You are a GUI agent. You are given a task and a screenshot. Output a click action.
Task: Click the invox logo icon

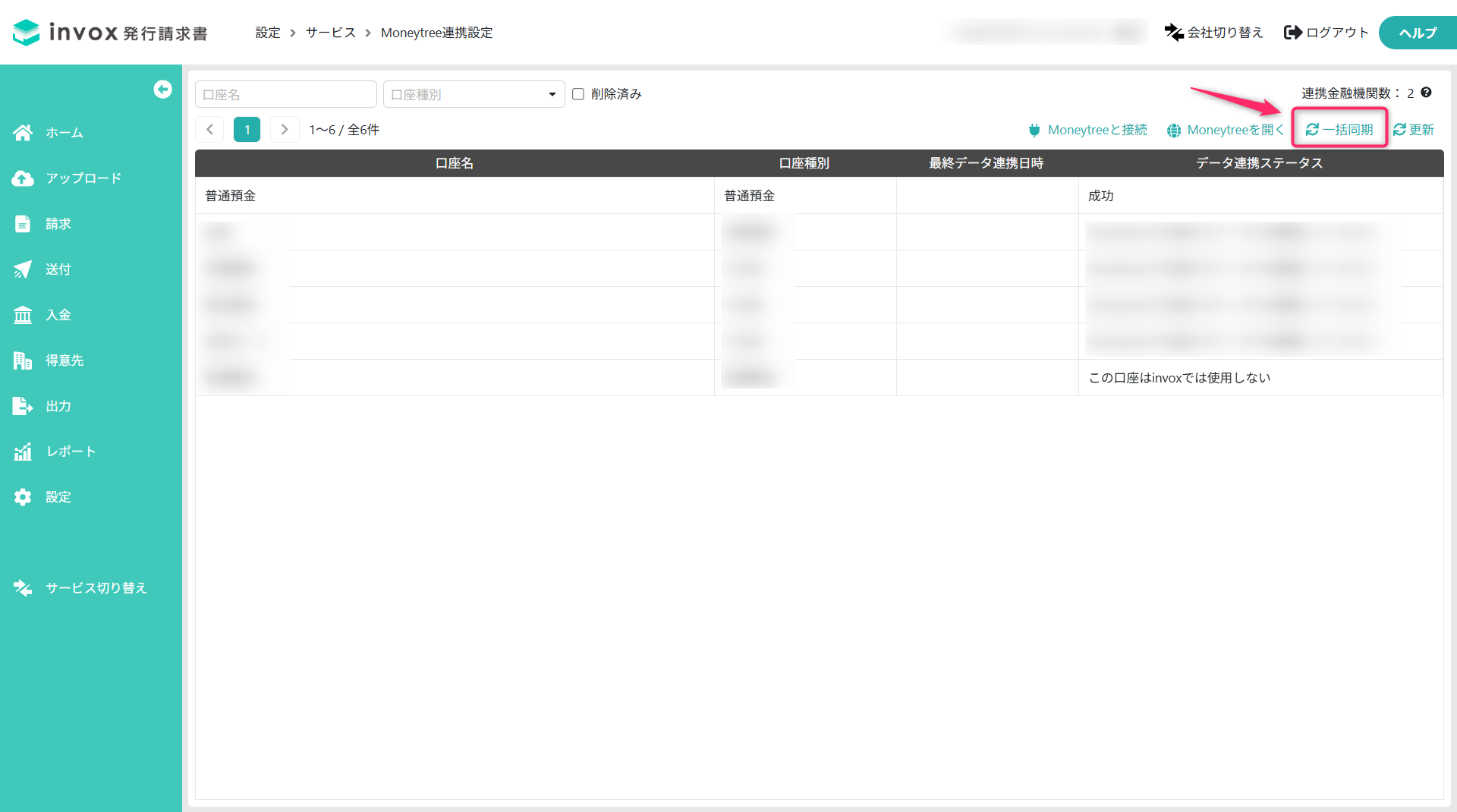(x=27, y=32)
